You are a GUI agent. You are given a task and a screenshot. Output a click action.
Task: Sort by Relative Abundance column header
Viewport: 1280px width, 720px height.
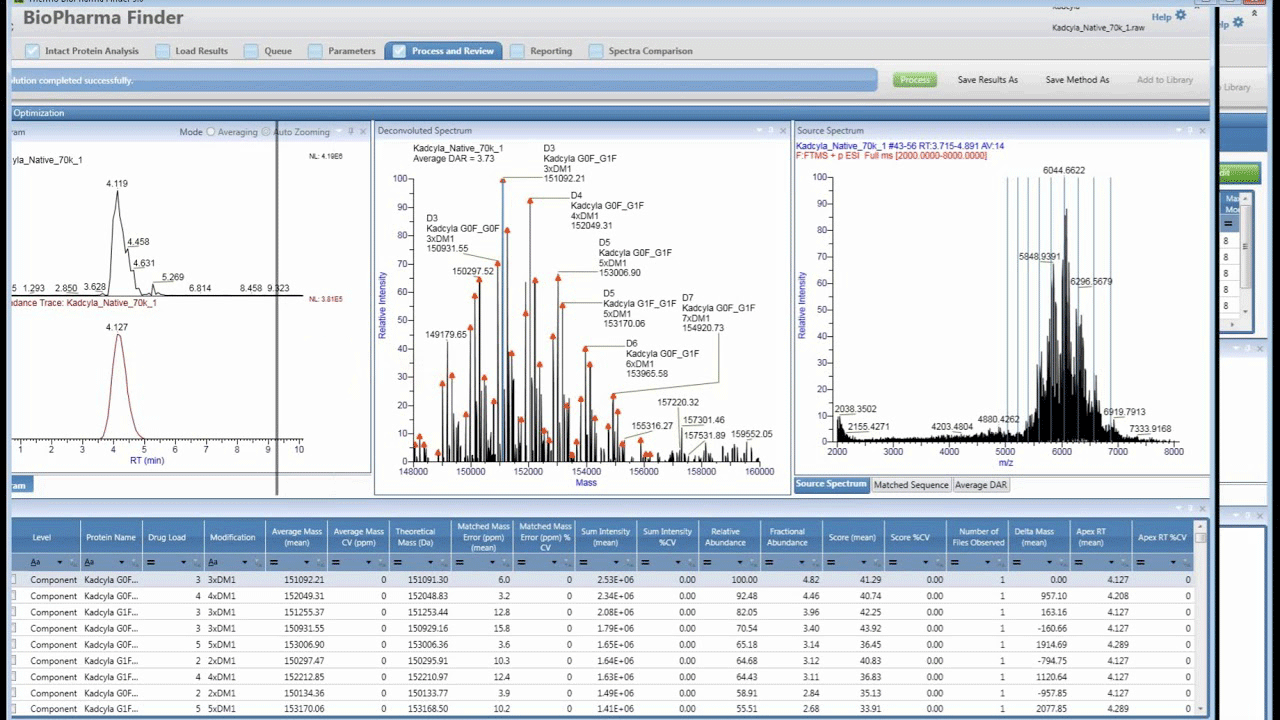725,537
